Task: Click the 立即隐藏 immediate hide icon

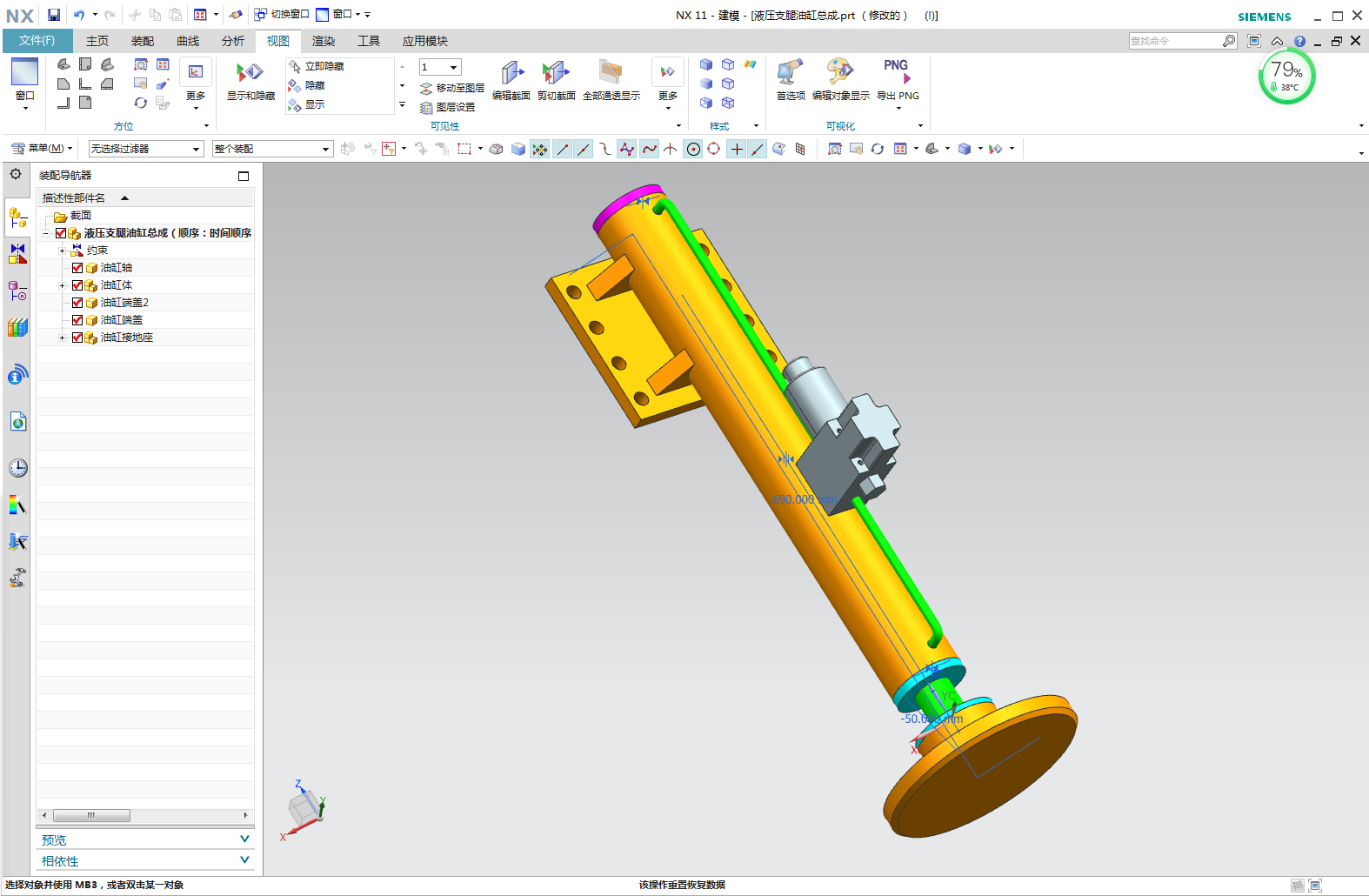Action: click(x=295, y=66)
